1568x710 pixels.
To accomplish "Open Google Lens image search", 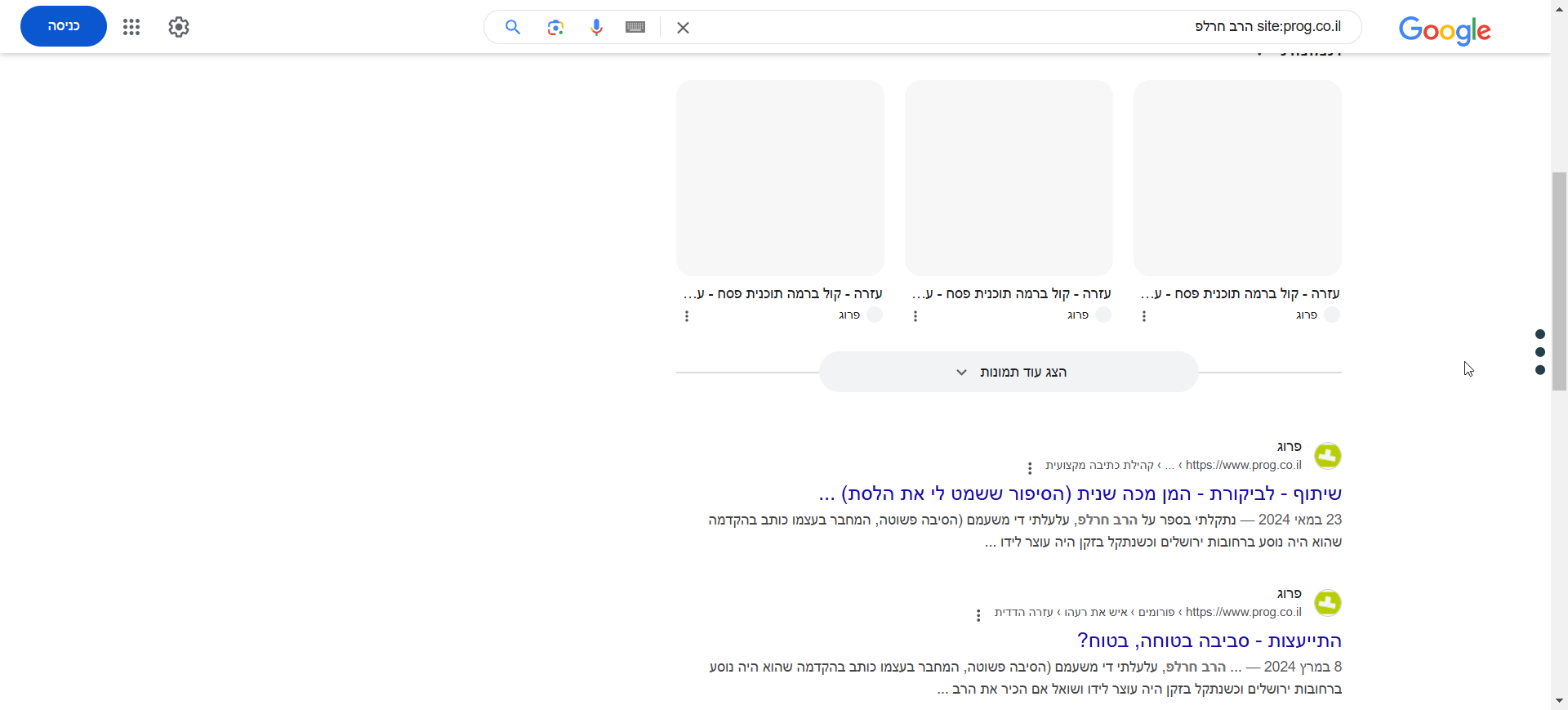I will (555, 27).
